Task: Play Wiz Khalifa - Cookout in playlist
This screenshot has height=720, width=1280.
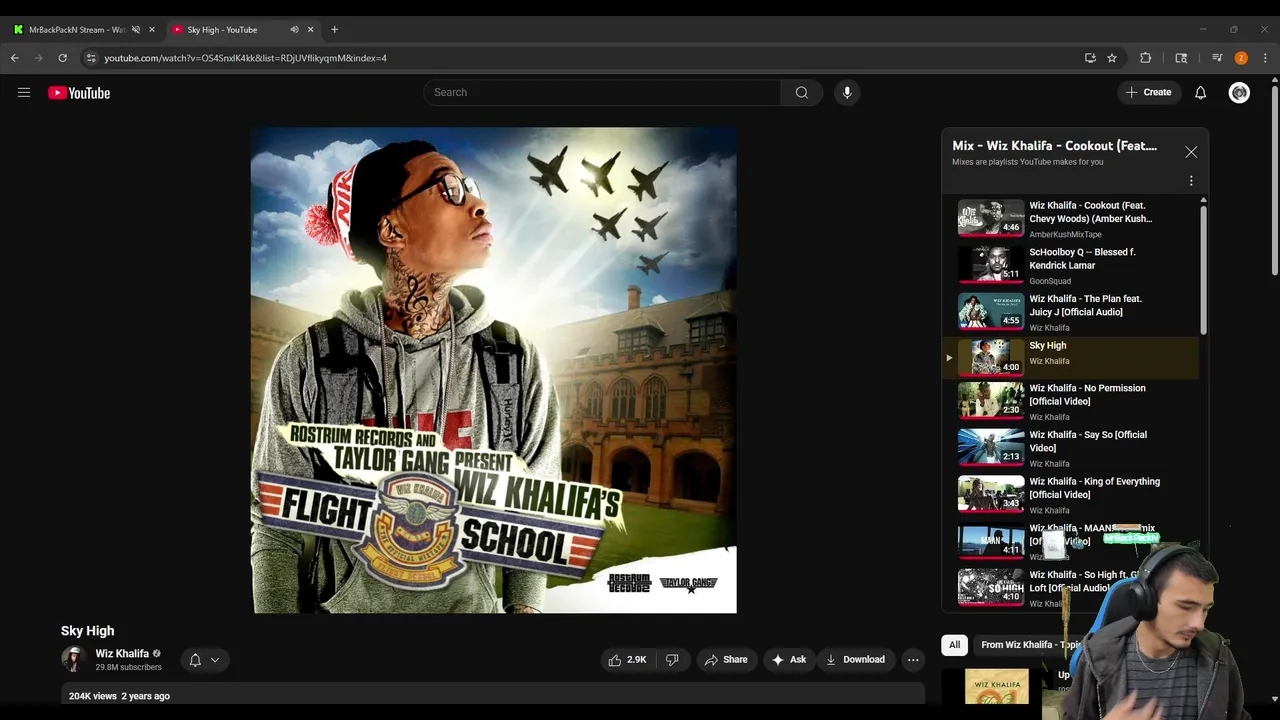Action: click(x=1071, y=218)
